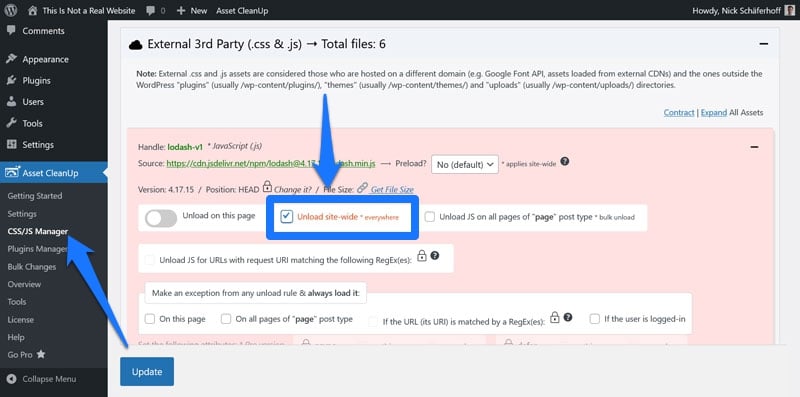Open Asset CleanUp in top admin bar
The width and height of the screenshot is (800, 397).
242,10
